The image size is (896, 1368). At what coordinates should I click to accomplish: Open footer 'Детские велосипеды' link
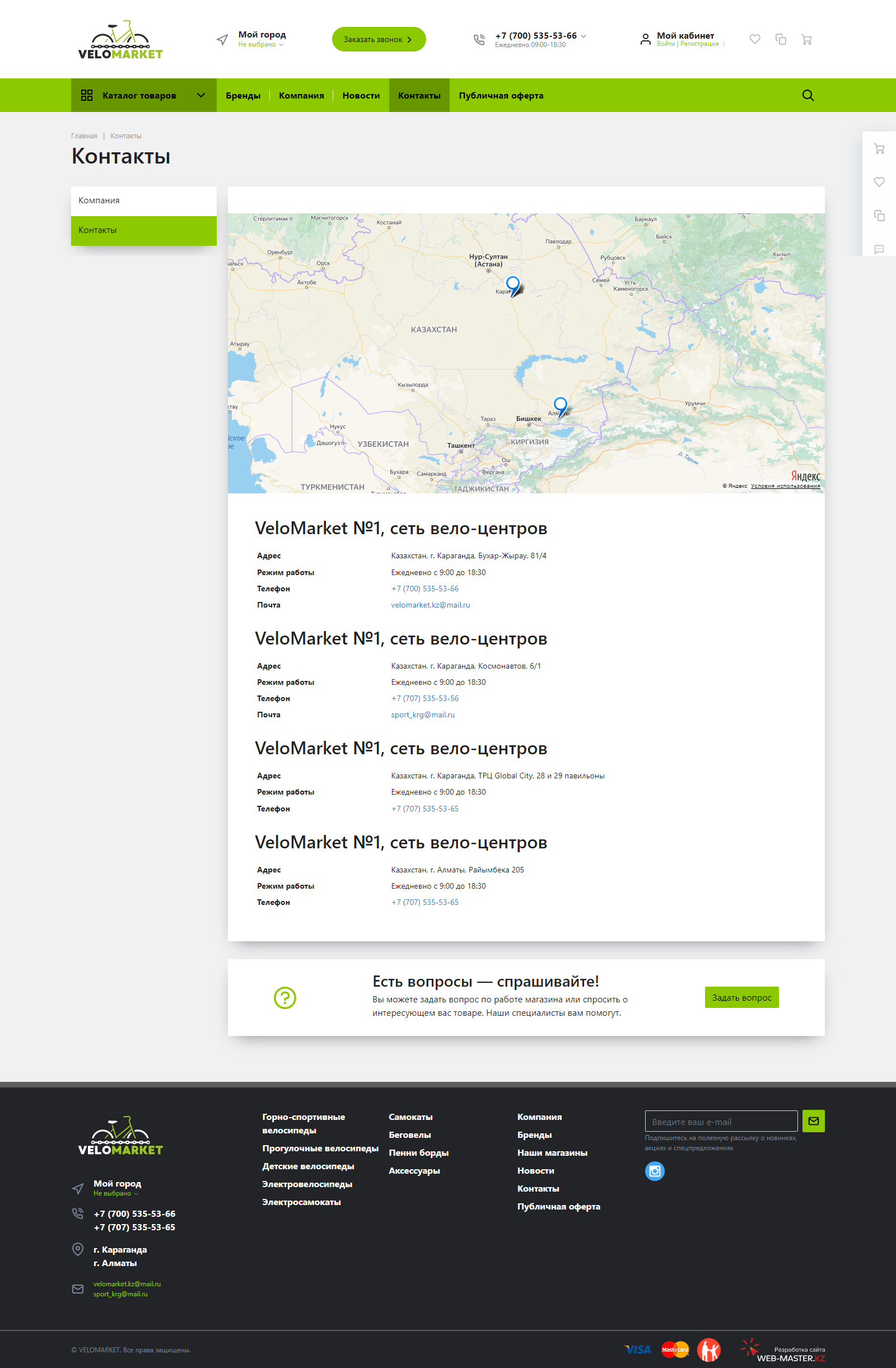(x=308, y=1166)
